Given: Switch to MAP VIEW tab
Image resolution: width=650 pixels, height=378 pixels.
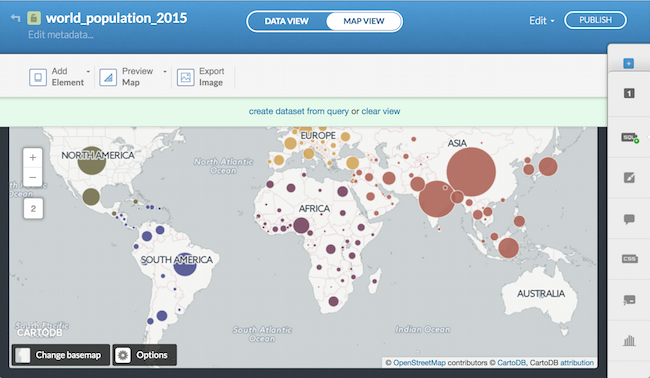Looking at the screenshot, I should pyautogui.click(x=364, y=21).
